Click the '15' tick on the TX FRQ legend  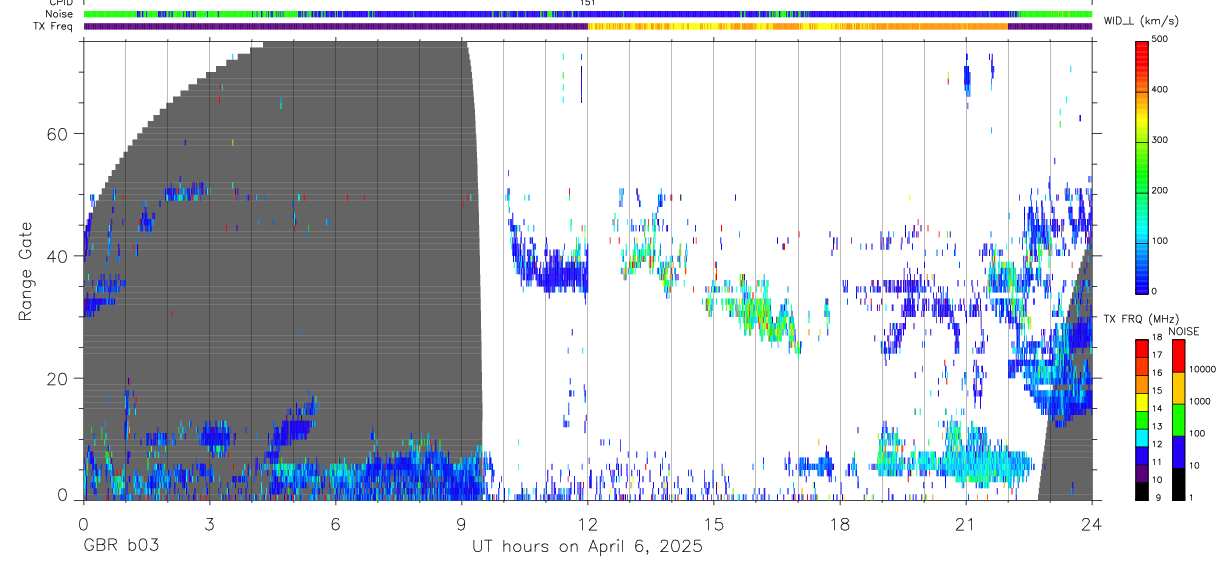(1157, 391)
